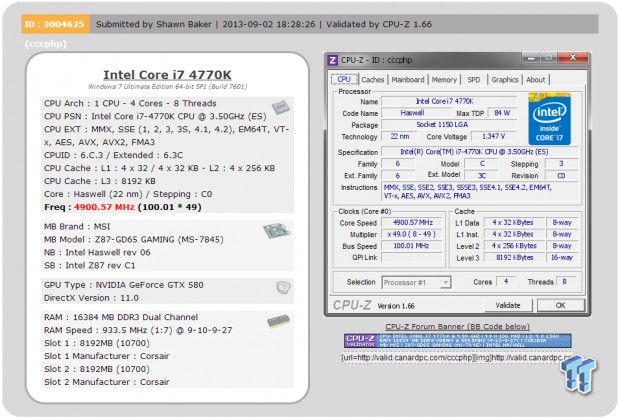The image size is (620, 418).
Task: Switch to the Memory tab
Action: (x=444, y=79)
